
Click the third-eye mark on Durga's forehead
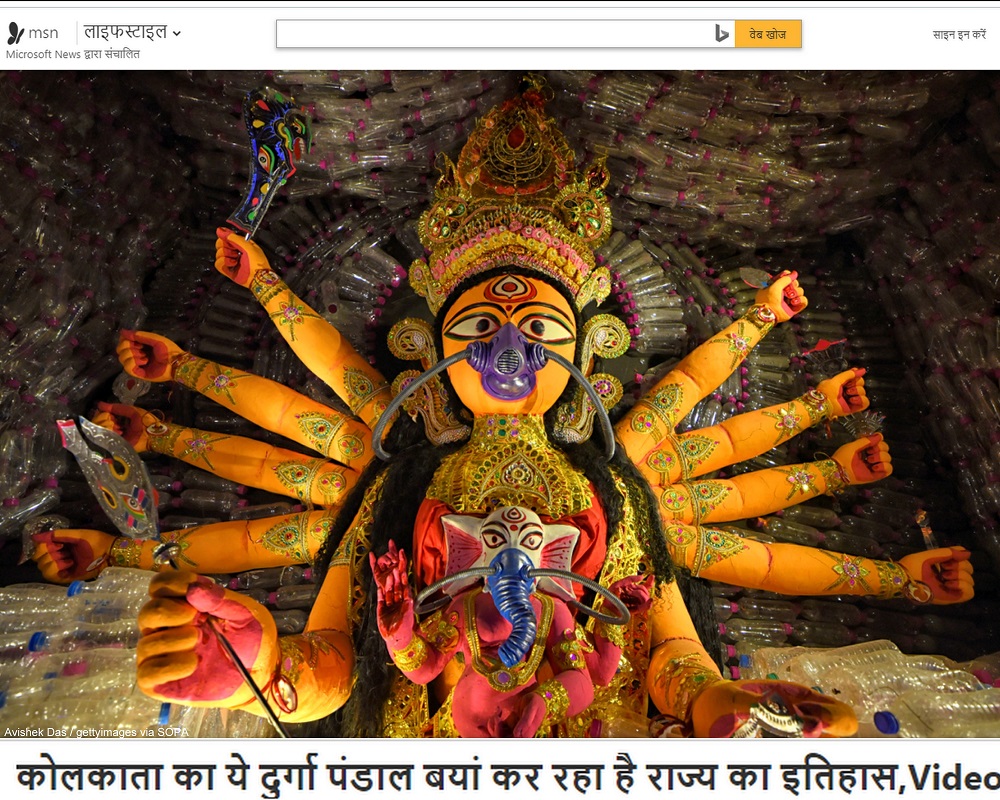510,289
